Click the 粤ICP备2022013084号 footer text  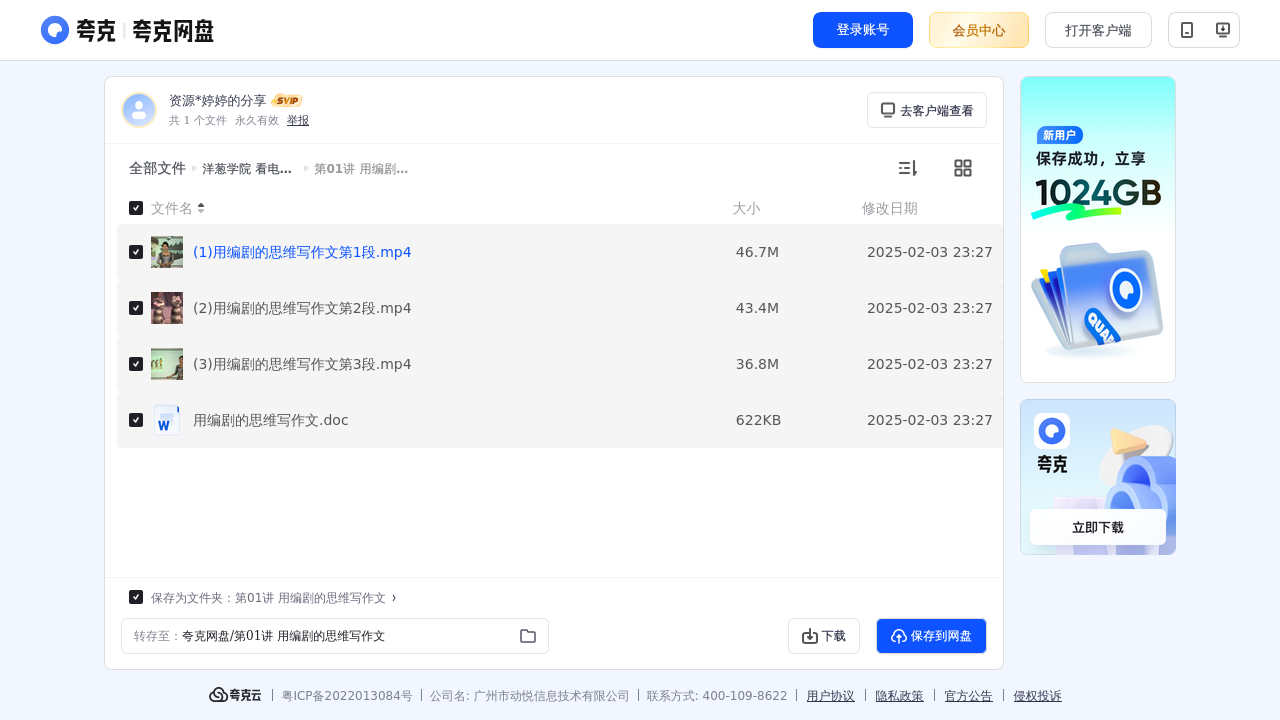coord(347,696)
